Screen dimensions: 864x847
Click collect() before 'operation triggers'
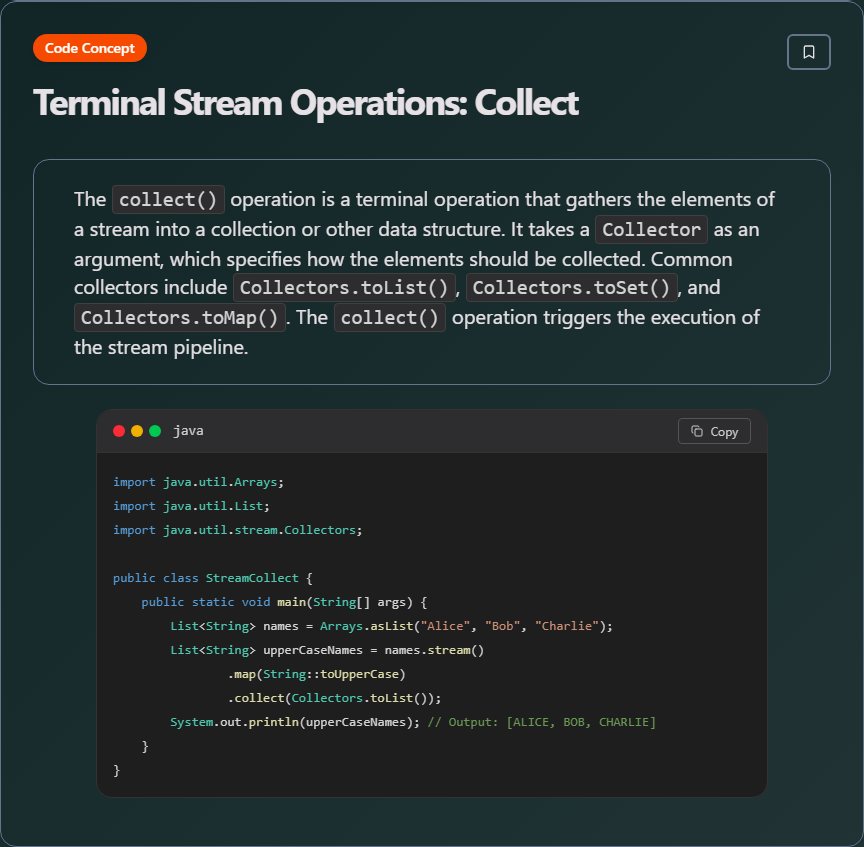click(x=390, y=318)
